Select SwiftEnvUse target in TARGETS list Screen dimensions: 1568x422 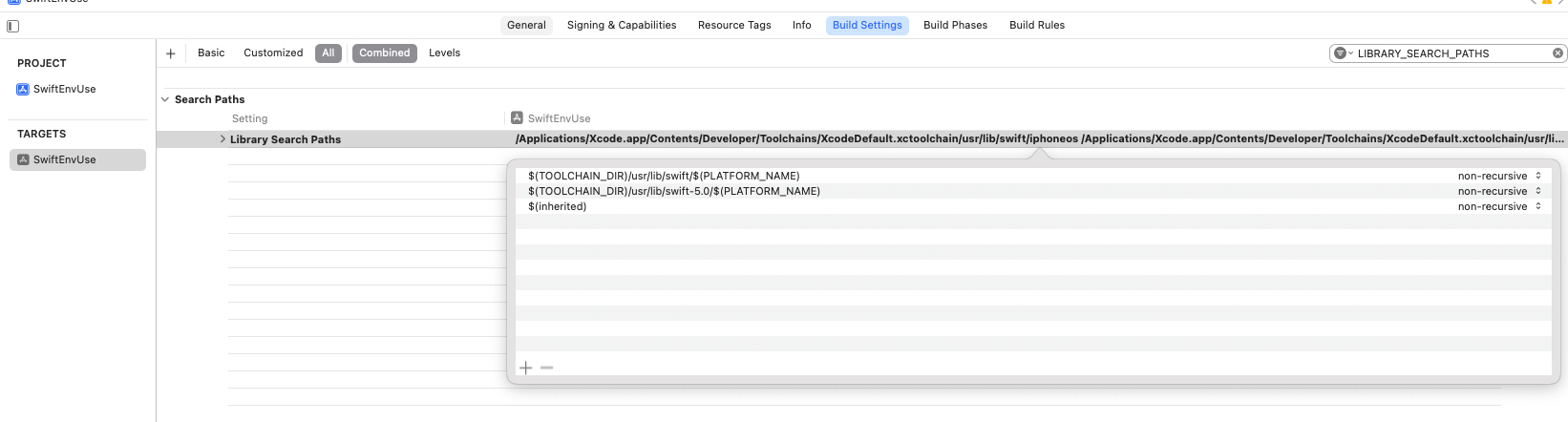pos(64,159)
